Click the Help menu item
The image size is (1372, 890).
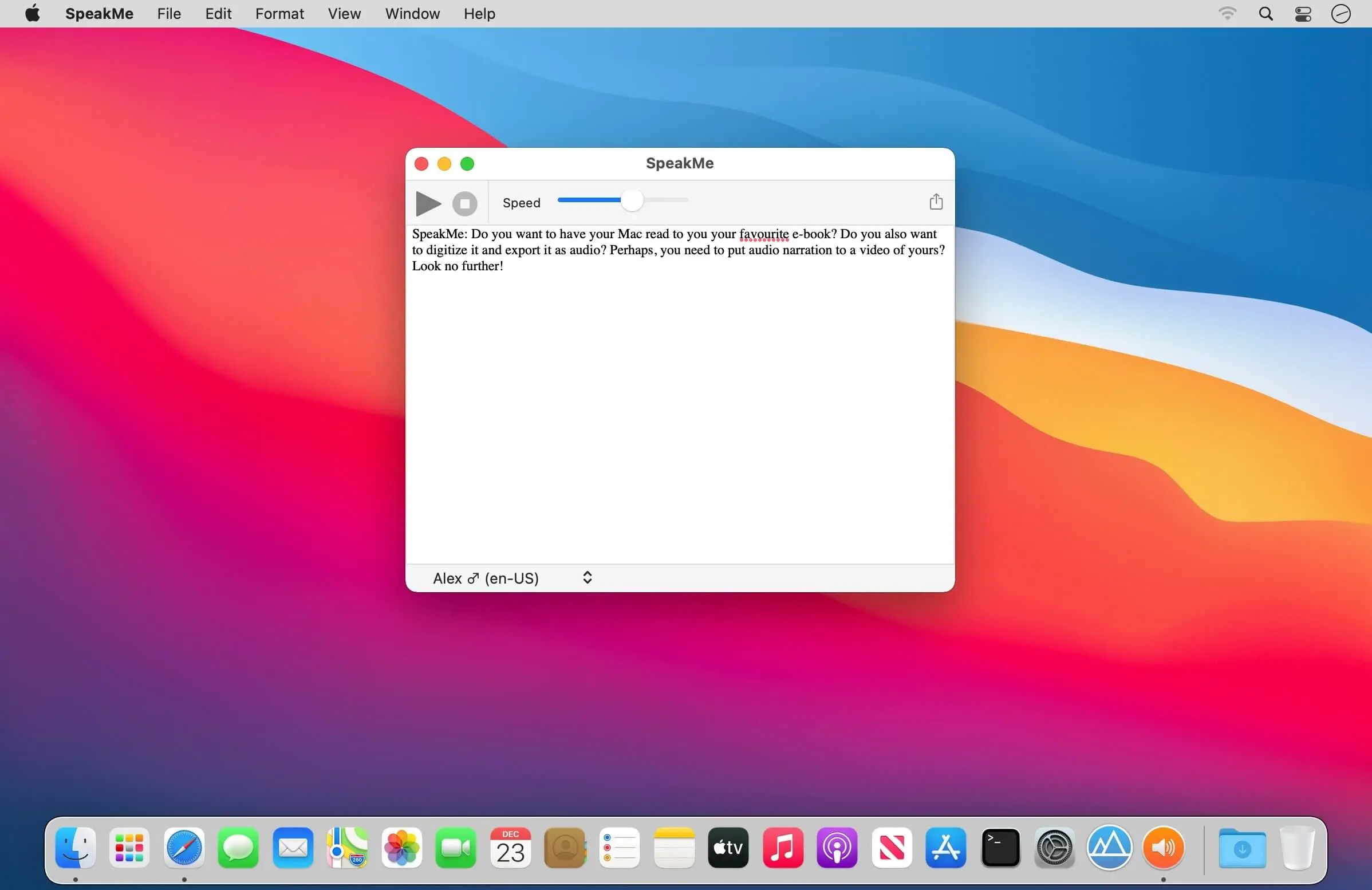479,13
